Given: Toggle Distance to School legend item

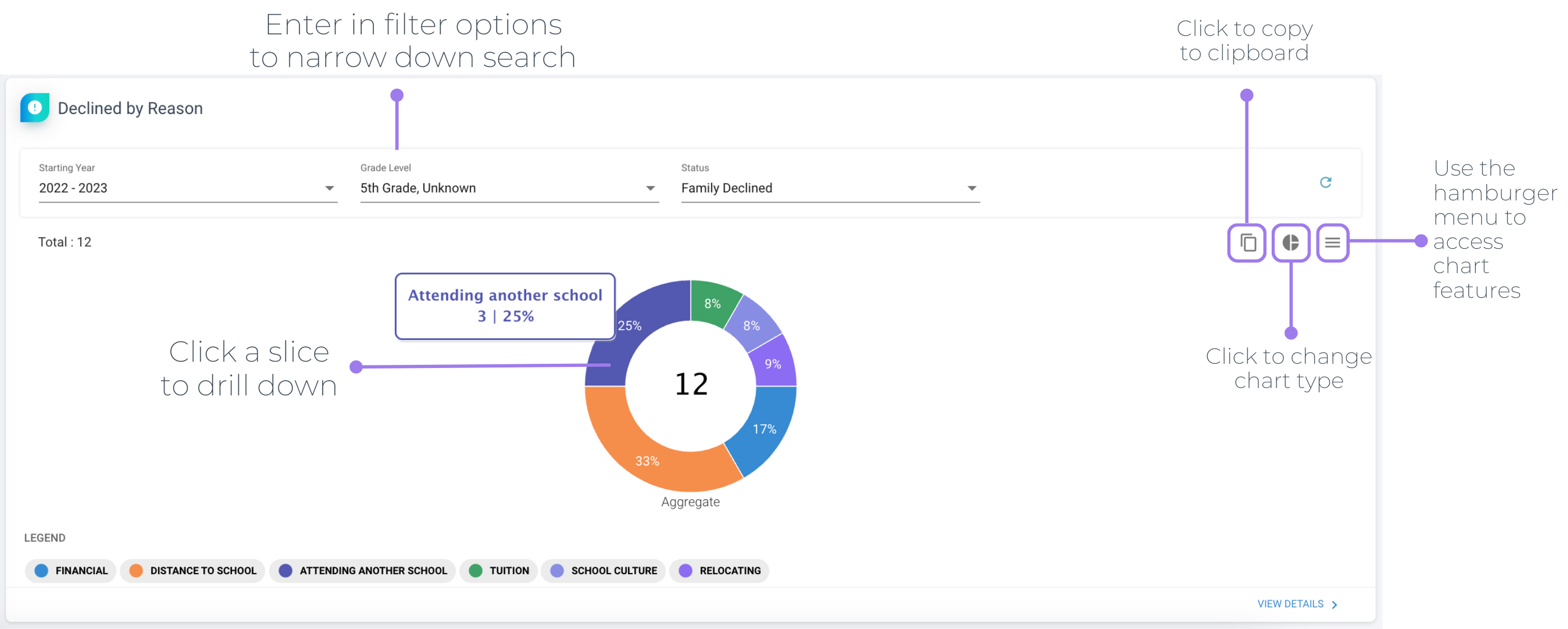Looking at the screenshot, I should (x=193, y=570).
